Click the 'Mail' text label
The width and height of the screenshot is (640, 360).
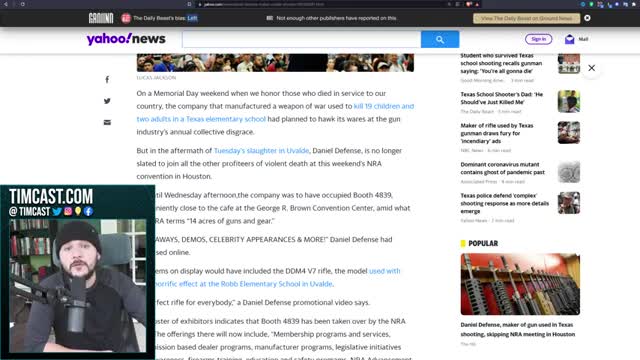click(x=583, y=39)
